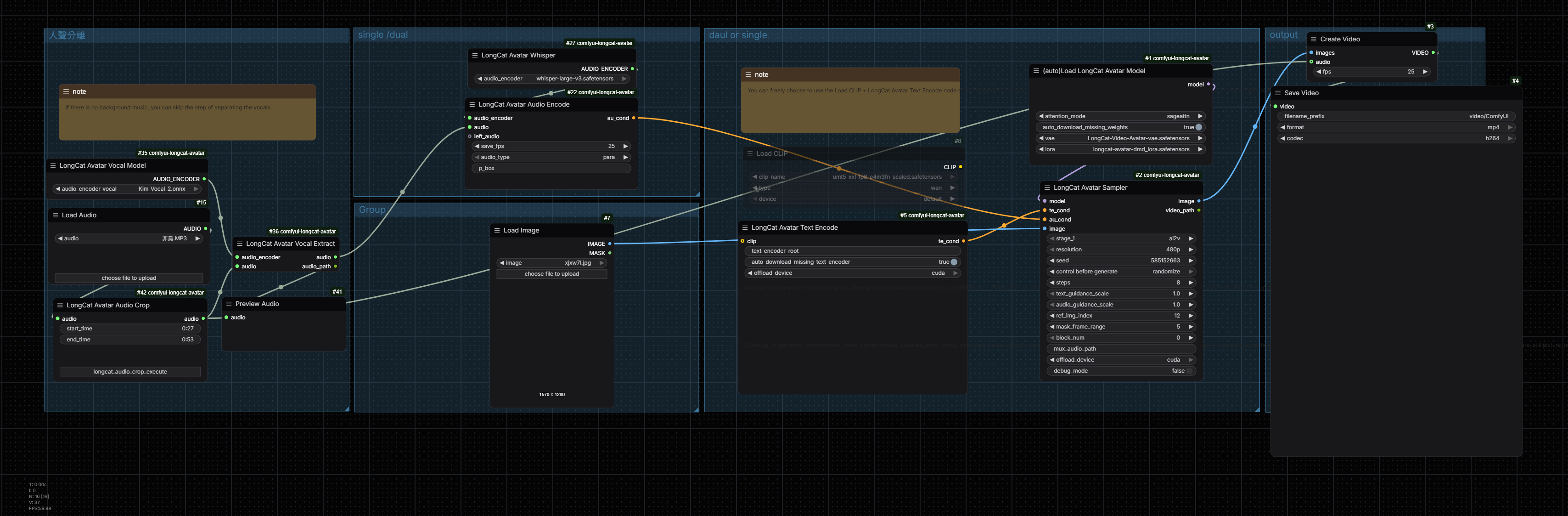Toggle the debug_mode switch in Sampler
This screenshot has height=516, width=1568.
coord(1190,371)
